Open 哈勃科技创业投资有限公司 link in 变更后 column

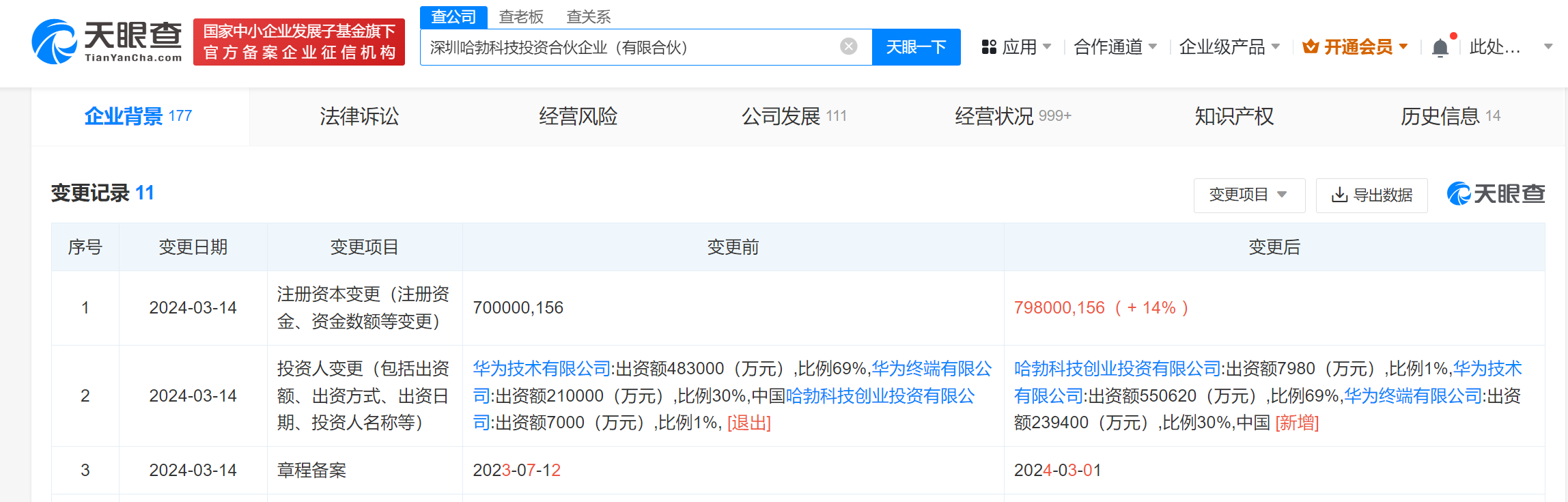[1117, 369]
